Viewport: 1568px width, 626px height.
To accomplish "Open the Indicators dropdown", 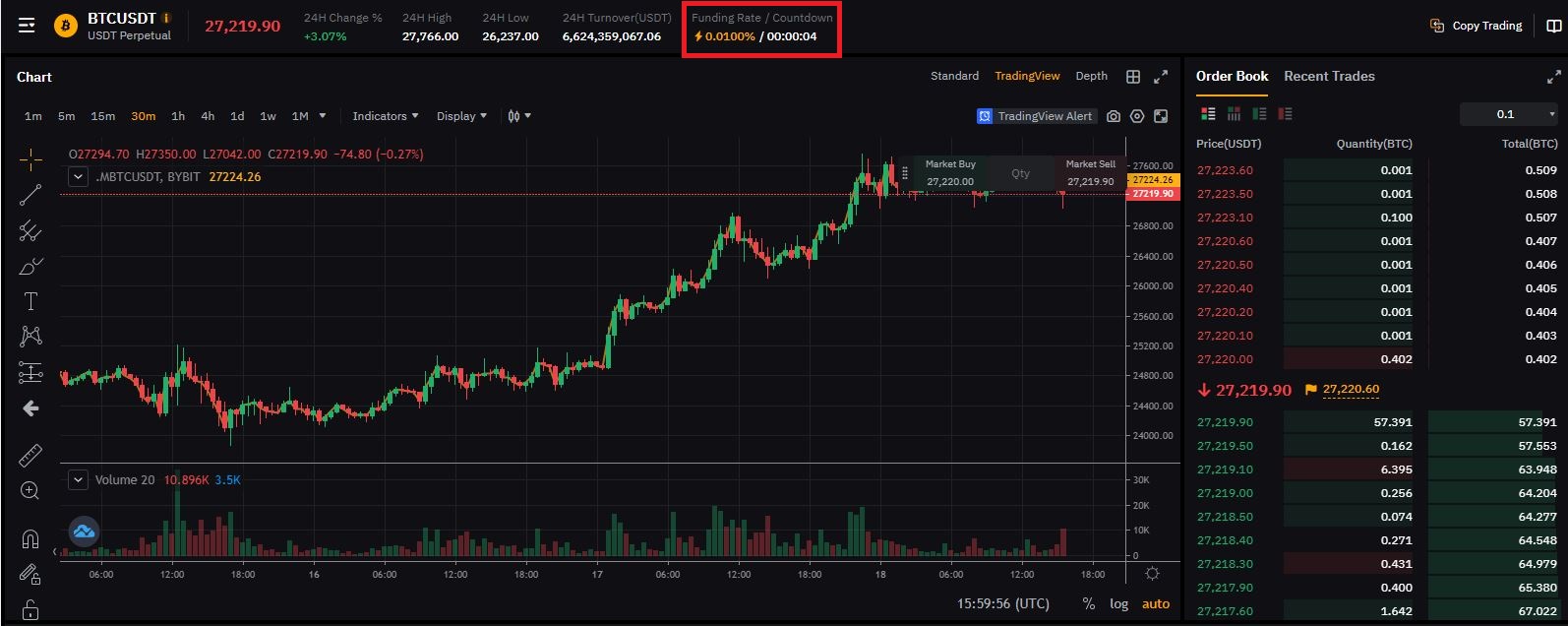I will pyautogui.click(x=385, y=116).
